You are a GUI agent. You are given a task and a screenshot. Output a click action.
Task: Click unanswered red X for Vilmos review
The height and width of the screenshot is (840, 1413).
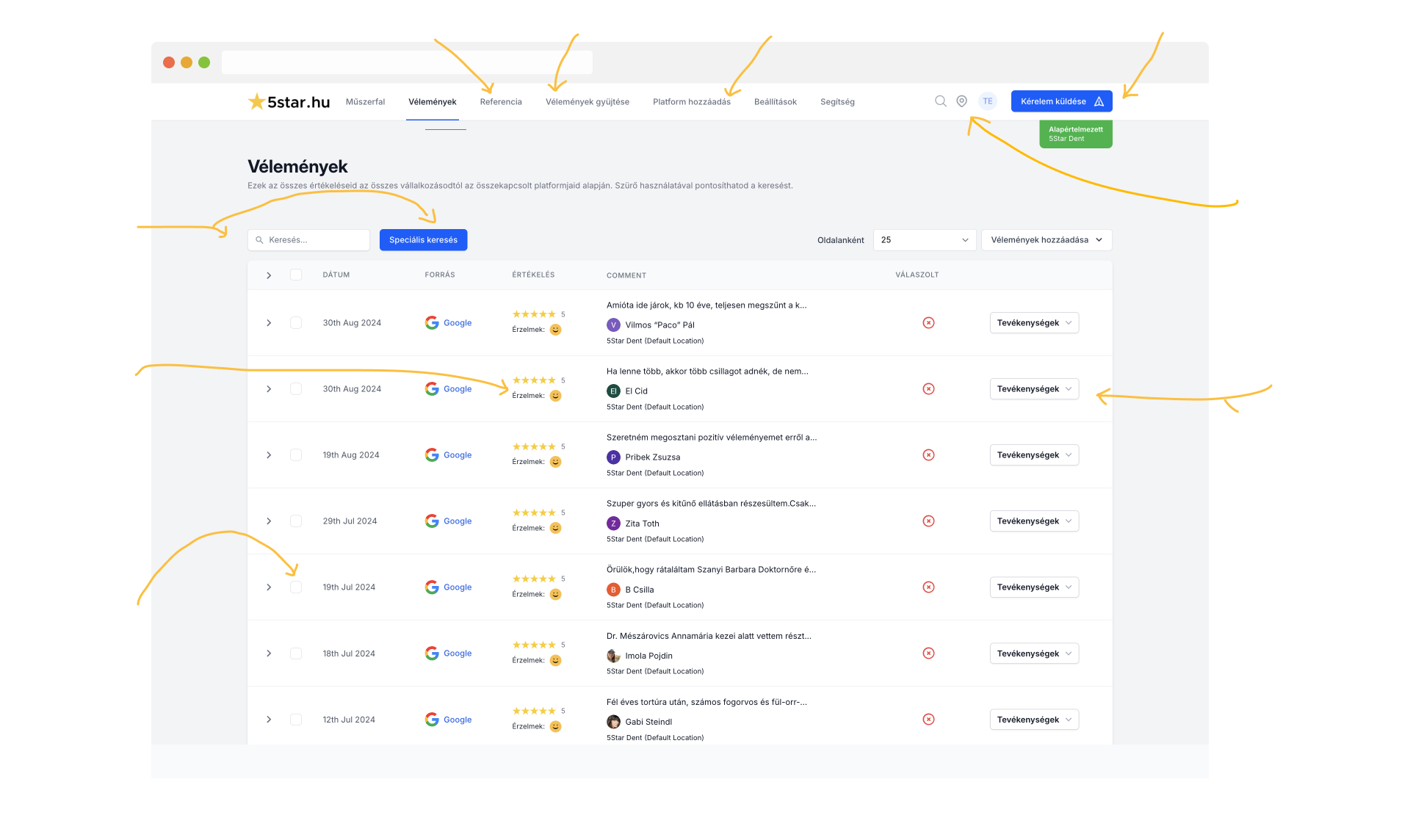(928, 323)
